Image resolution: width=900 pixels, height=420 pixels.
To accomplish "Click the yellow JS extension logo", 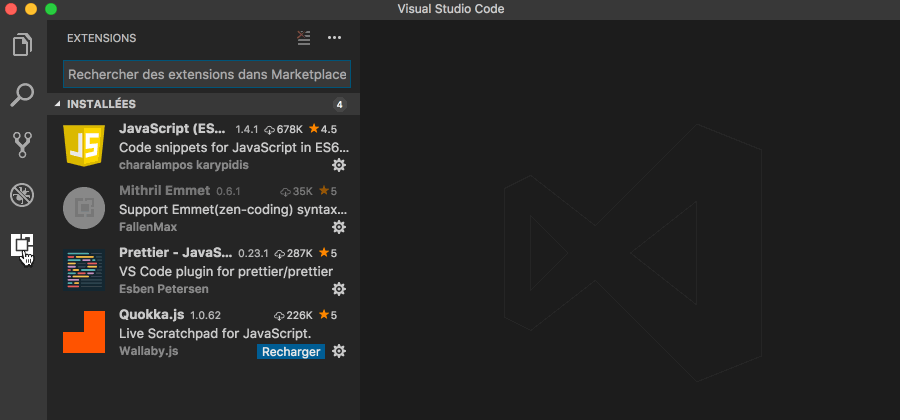I will click(85, 146).
